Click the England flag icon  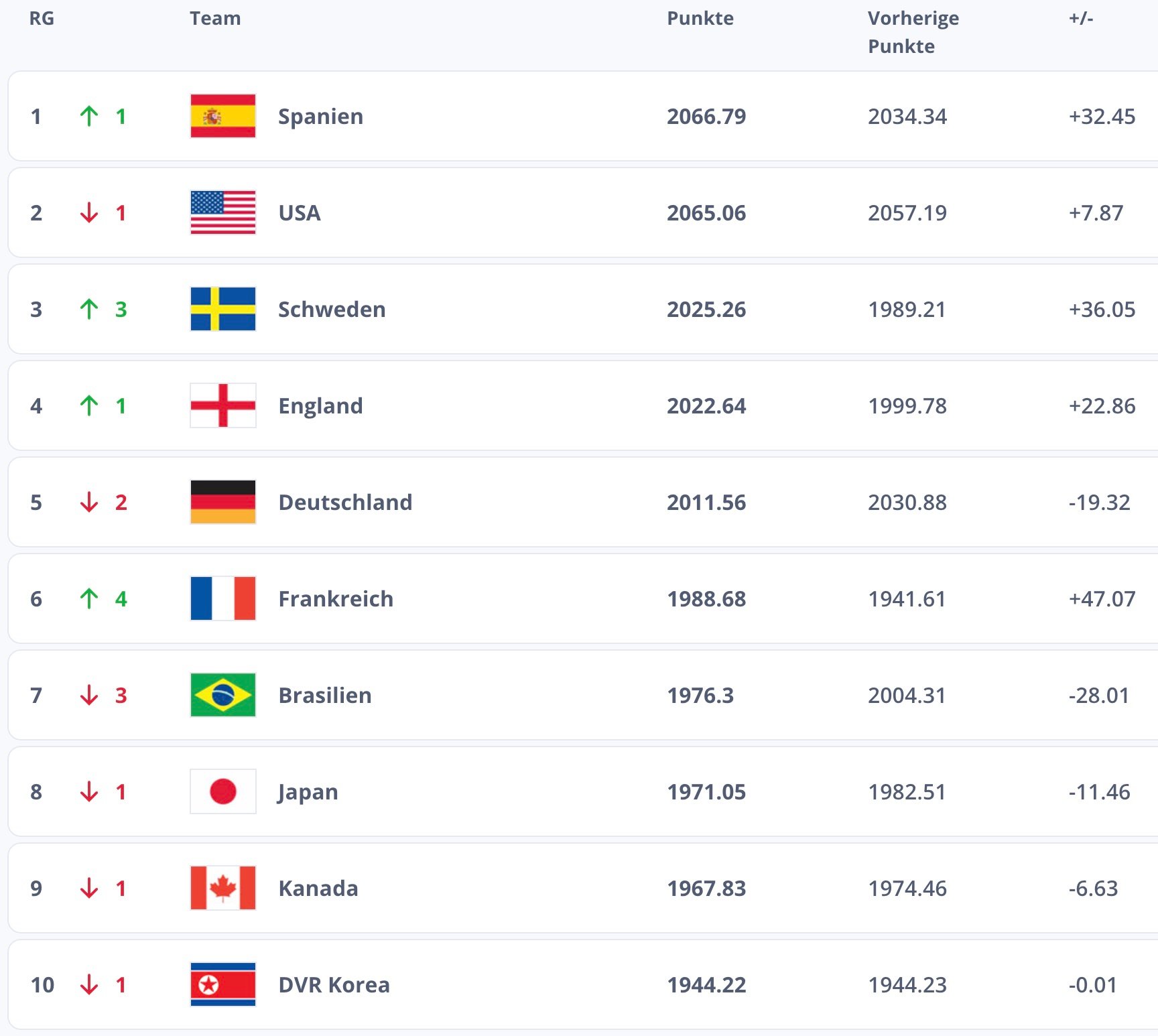pos(222,405)
